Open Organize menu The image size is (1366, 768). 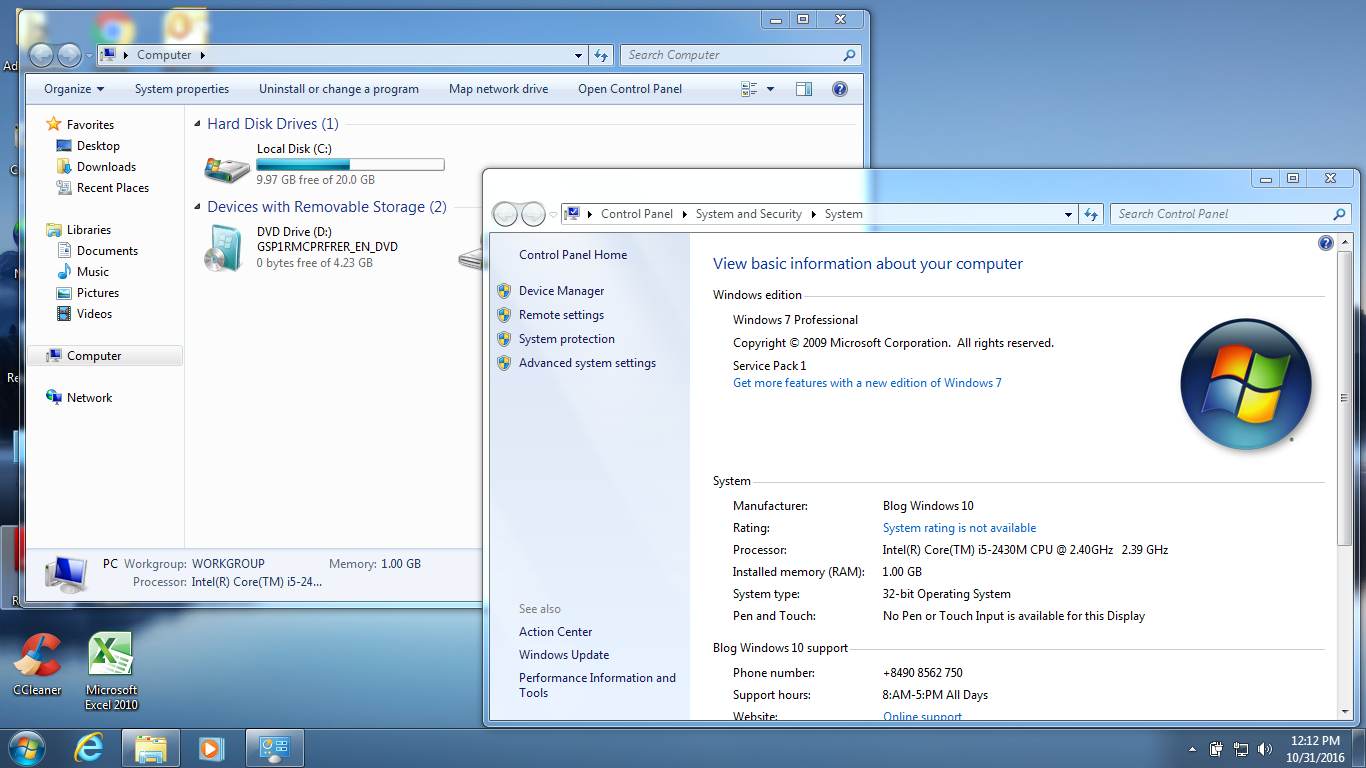(x=74, y=89)
